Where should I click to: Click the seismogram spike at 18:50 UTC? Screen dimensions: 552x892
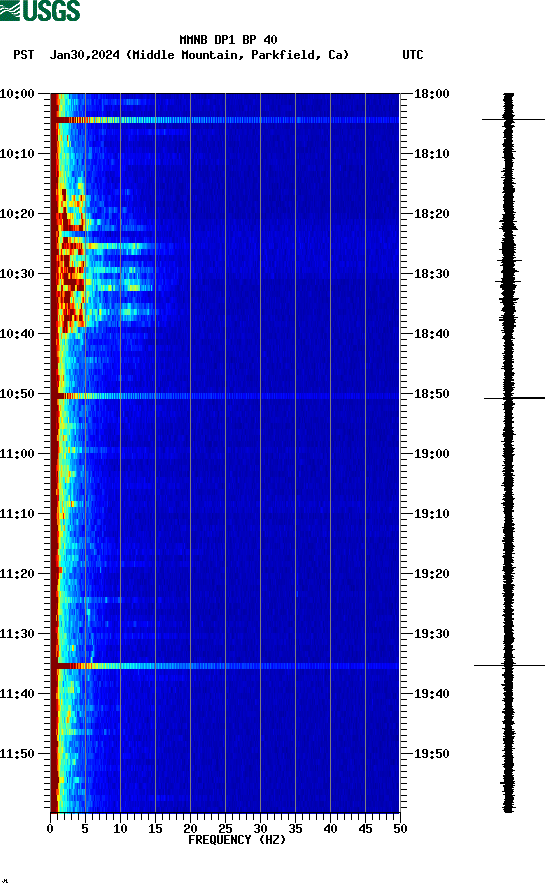514,398
